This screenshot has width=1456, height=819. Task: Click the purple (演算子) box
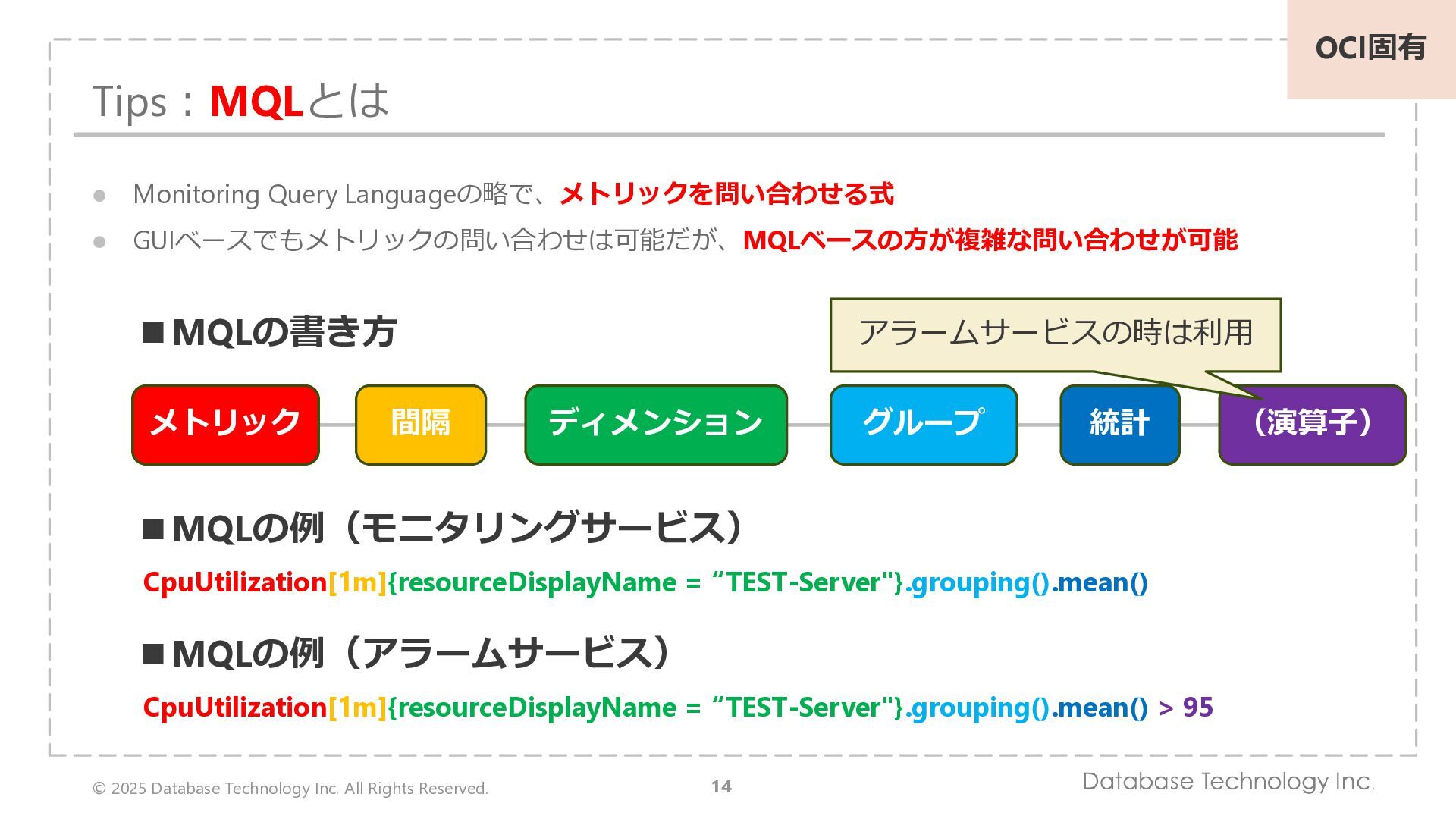click(1313, 425)
